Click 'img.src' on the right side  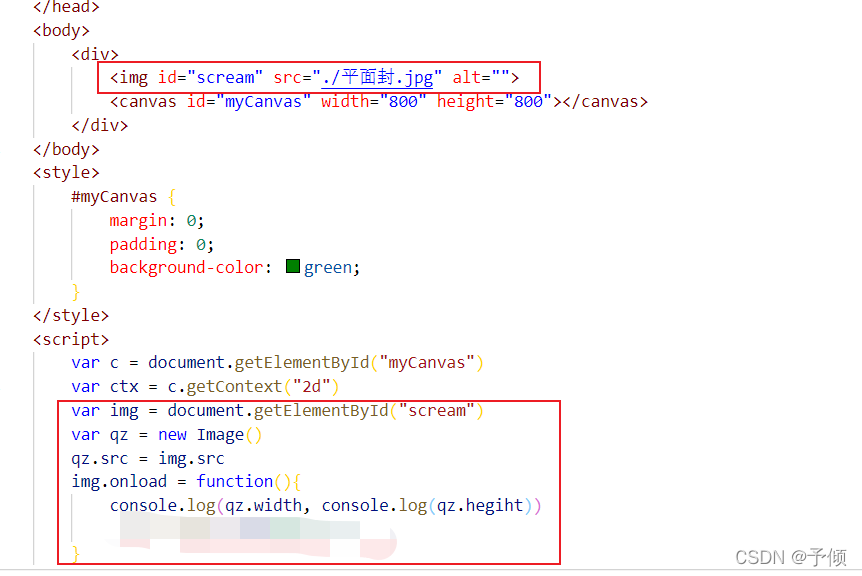[x=191, y=458]
